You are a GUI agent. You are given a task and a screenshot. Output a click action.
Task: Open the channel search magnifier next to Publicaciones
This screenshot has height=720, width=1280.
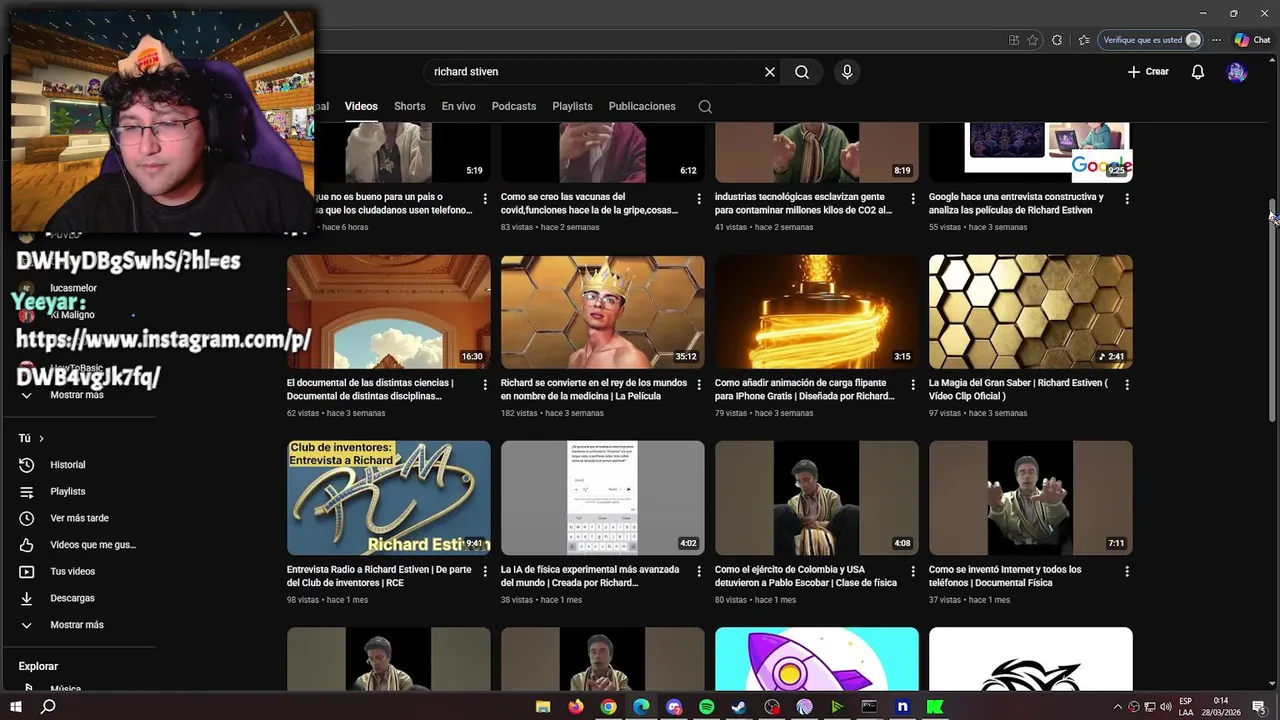[x=705, y=106]
